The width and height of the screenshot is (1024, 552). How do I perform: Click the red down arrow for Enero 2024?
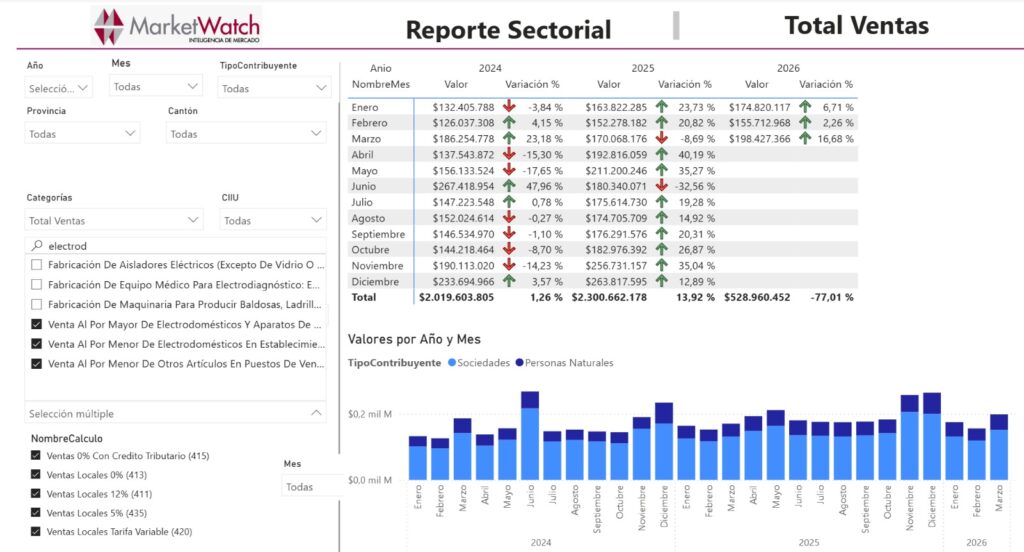pos(509,106)
